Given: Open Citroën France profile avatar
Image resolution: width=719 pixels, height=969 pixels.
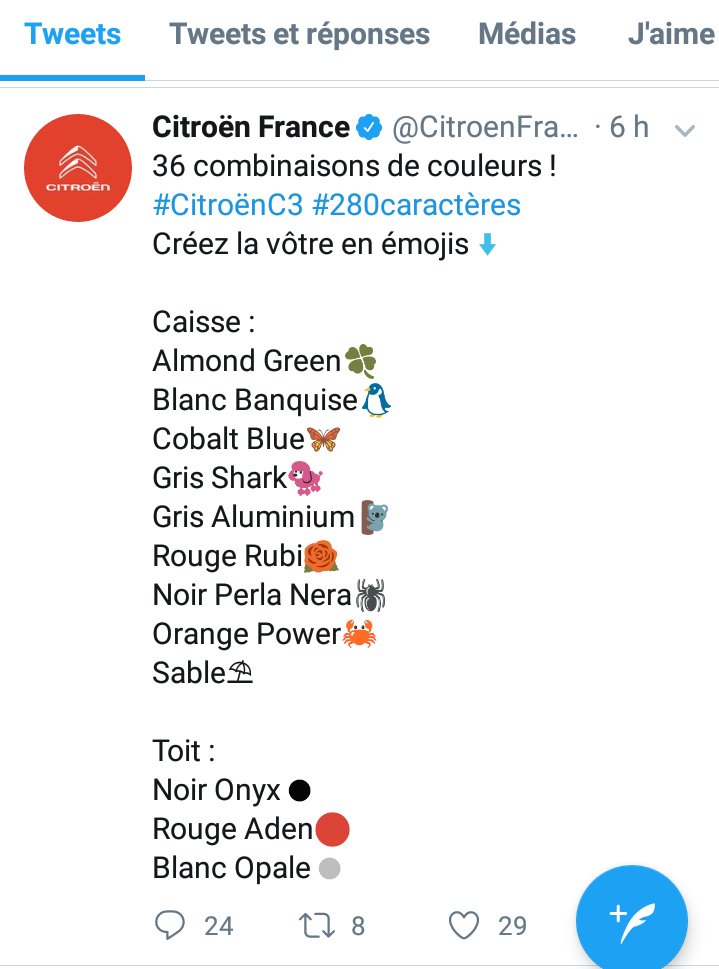Looking at the screenshot, I should (78, 167).
